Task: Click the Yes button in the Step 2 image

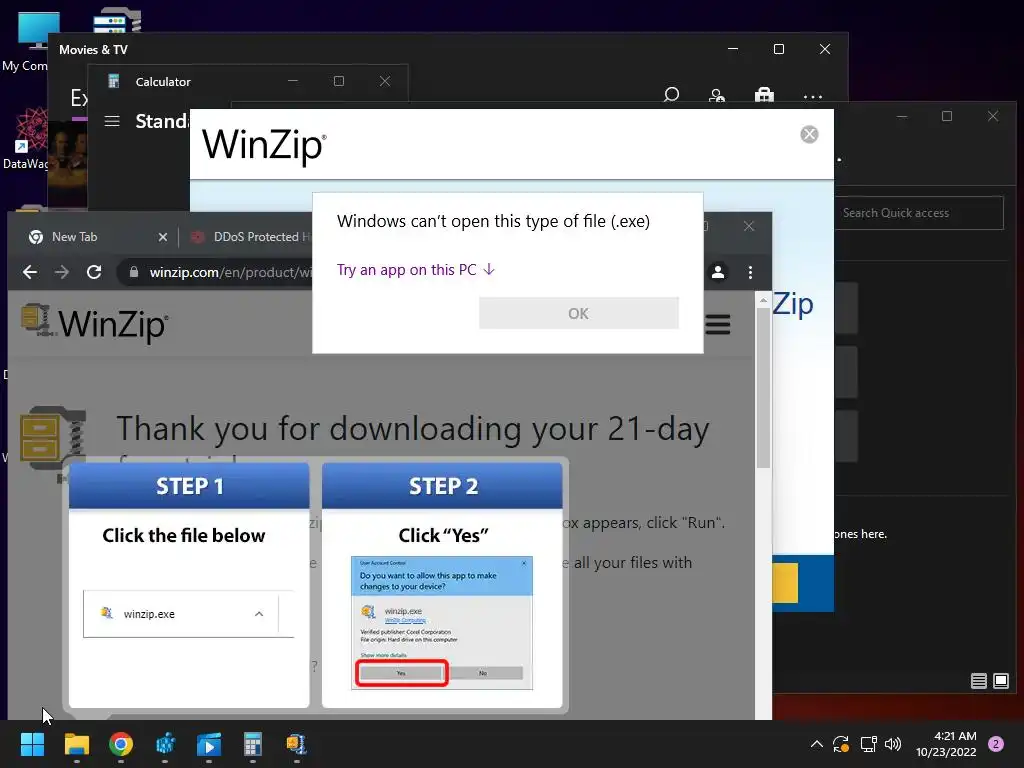Action: tap(402, 673)
